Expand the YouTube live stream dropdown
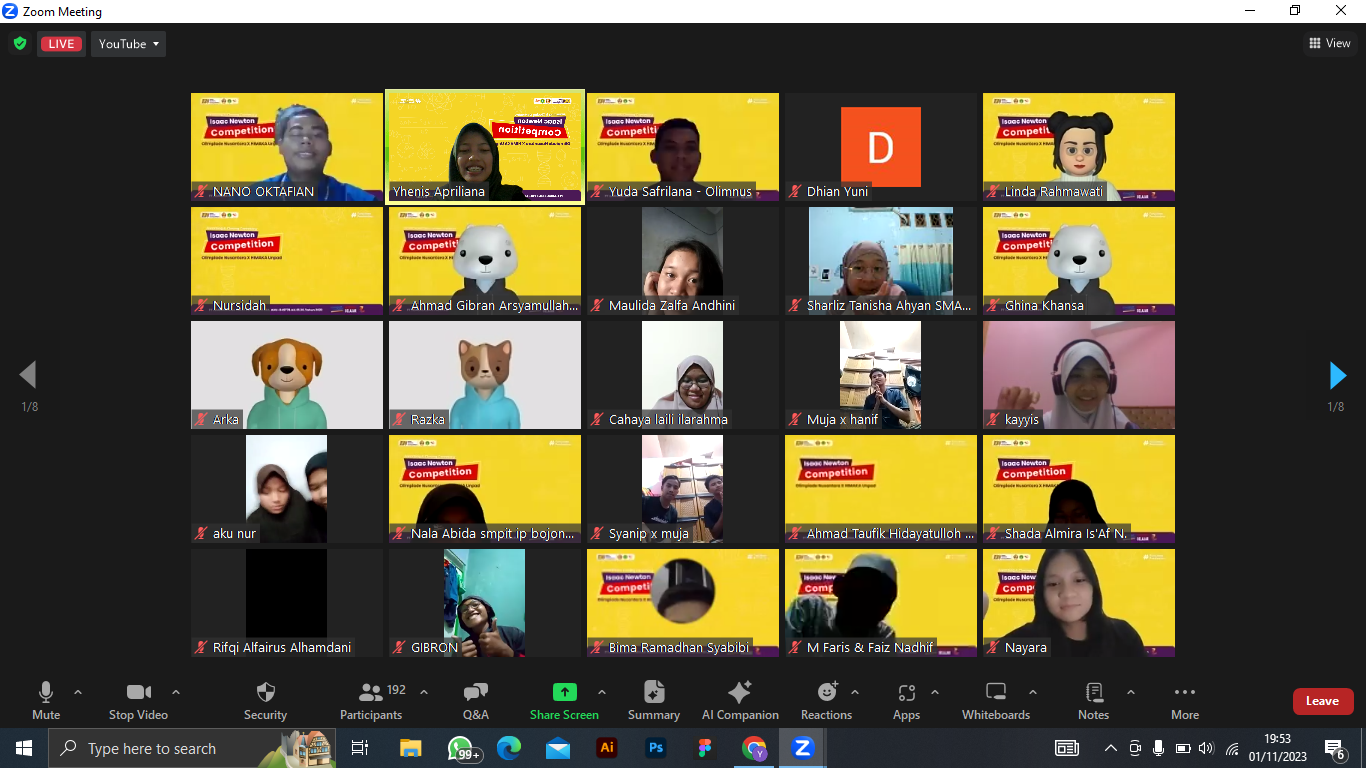 pyautogui.click(x=129, y=44)
